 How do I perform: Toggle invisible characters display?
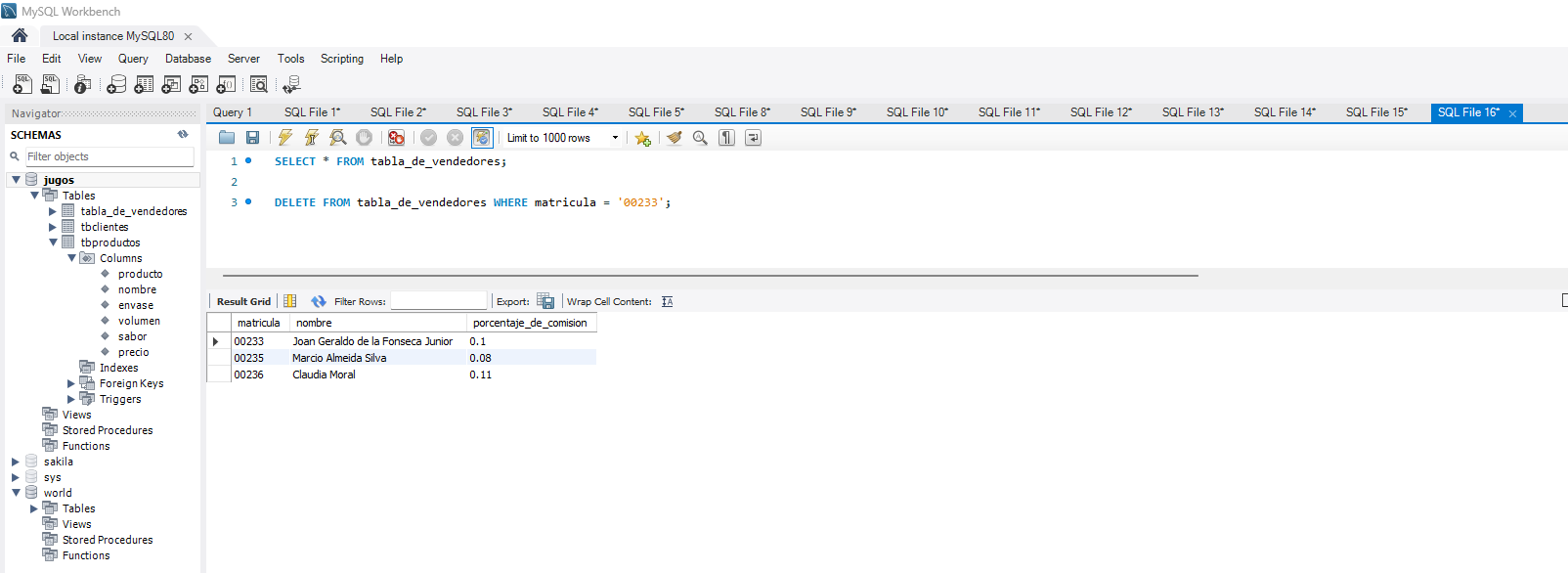click(726, 138)
